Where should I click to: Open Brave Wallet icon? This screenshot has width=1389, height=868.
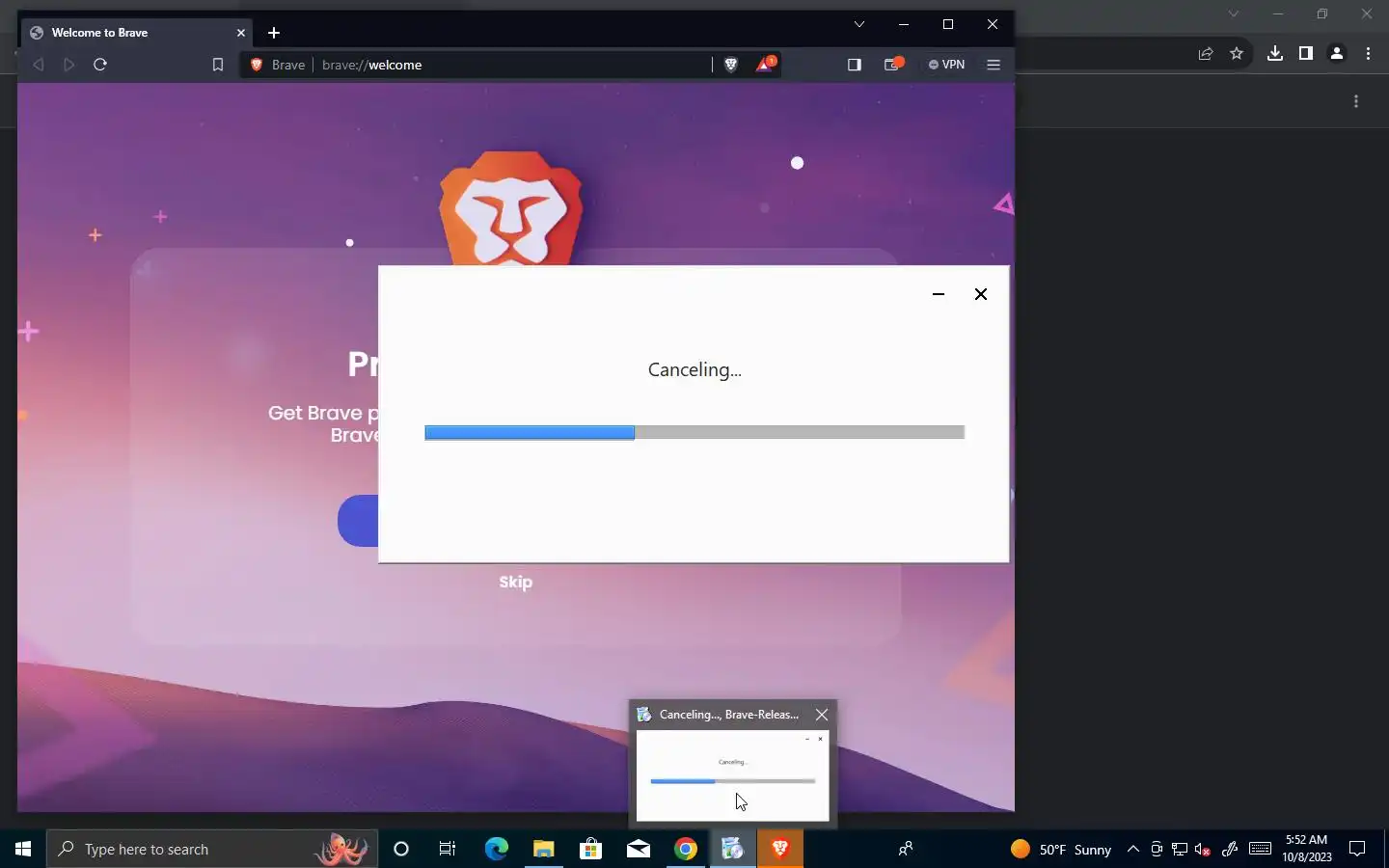coord(893,65)
